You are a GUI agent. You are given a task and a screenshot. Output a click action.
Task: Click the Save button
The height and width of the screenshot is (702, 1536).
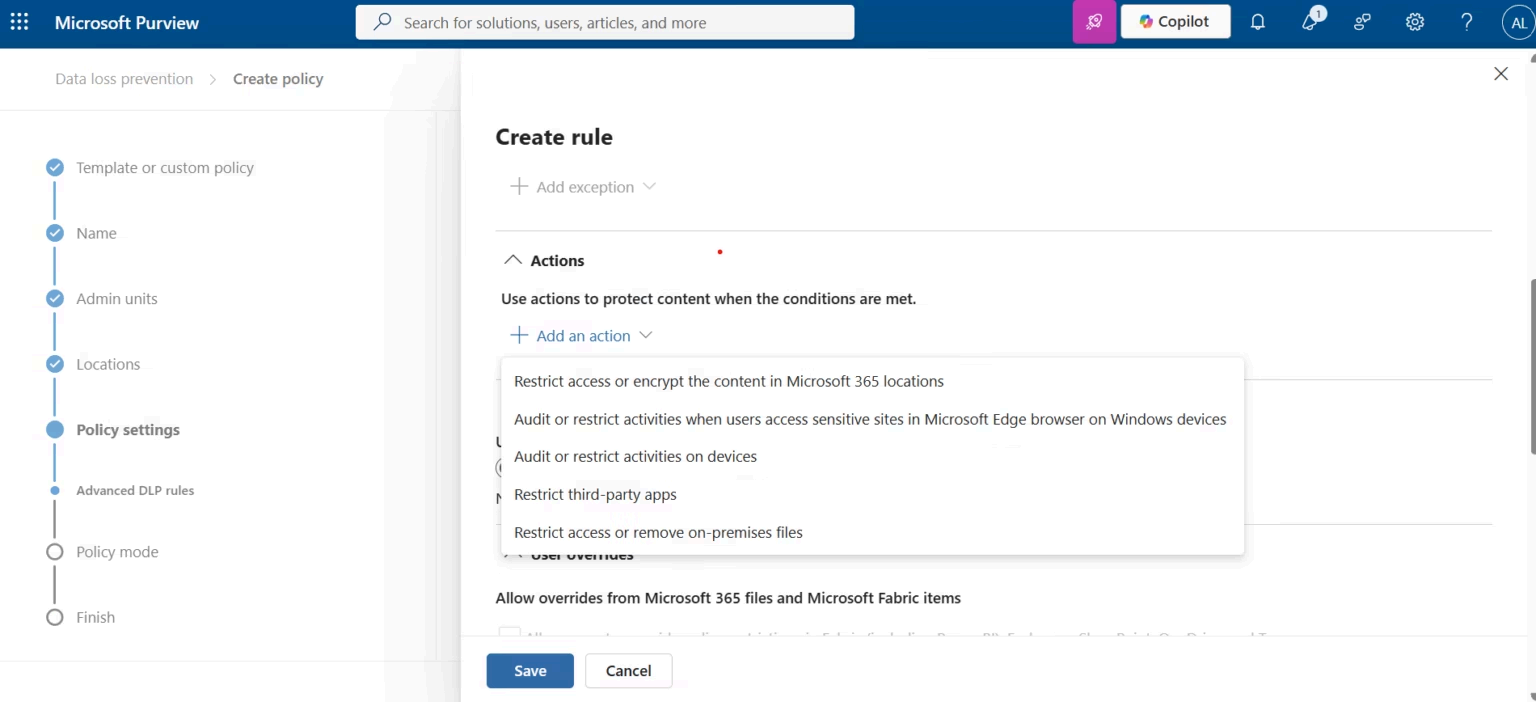530,671
